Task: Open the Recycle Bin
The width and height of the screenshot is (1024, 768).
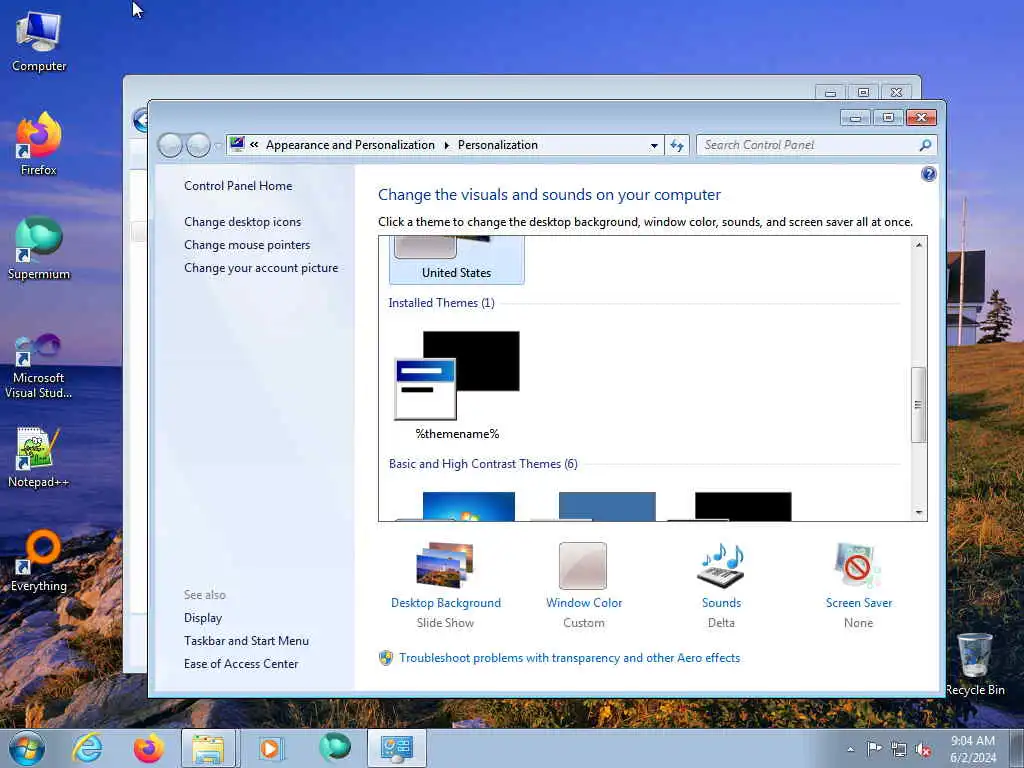Action: pos(974,664)
